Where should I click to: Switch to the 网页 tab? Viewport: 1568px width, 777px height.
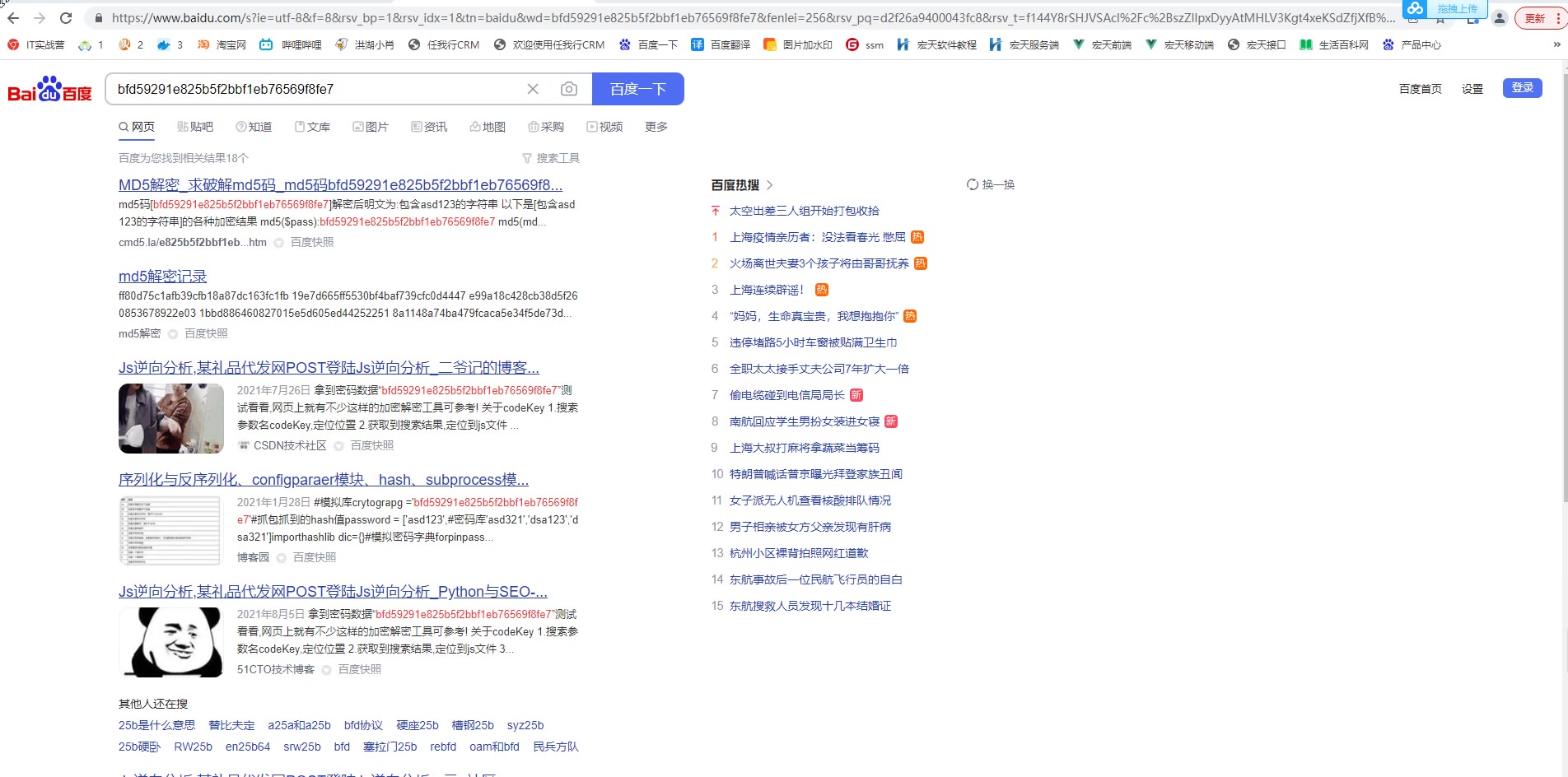coord(137,127)
